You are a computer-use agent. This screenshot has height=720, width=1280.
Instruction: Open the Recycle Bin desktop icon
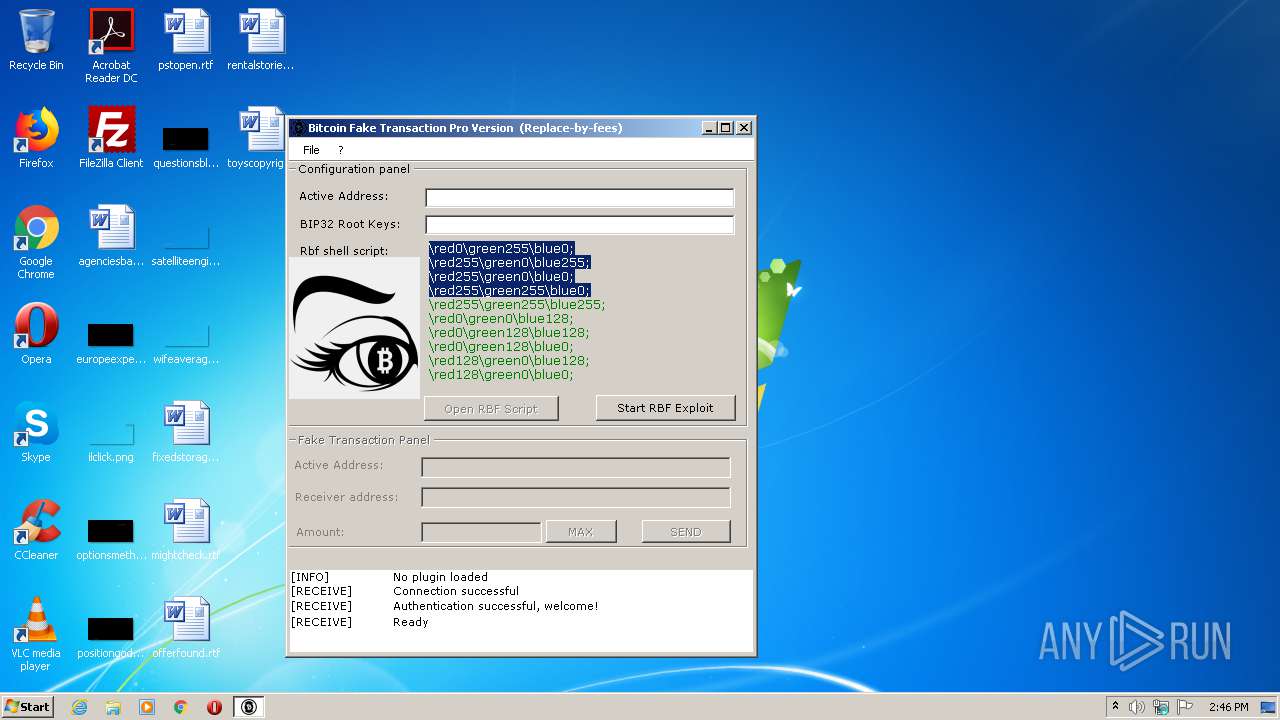tap(36, 40)
